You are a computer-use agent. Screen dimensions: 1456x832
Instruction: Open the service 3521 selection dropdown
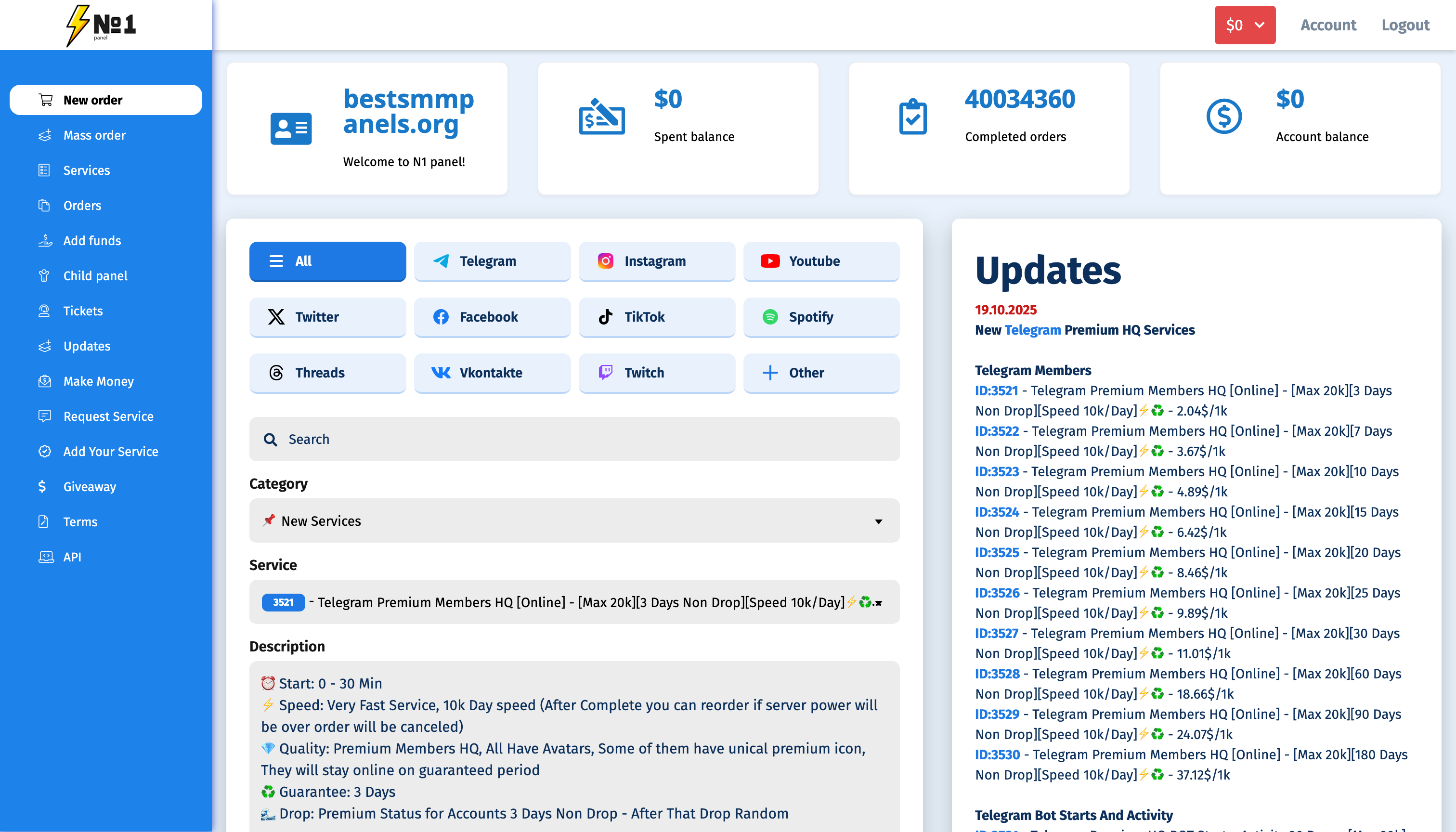(x=574, y=602)
